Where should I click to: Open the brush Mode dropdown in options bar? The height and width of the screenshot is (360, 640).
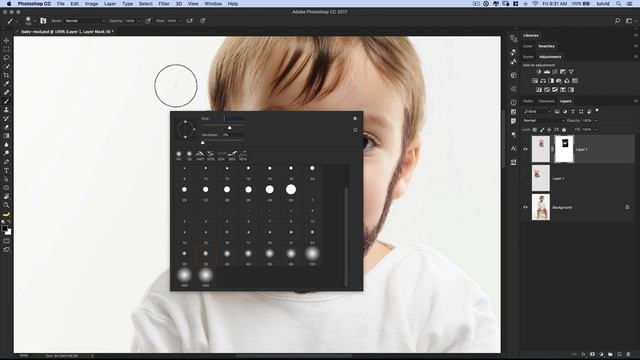[x=85, y=21]
